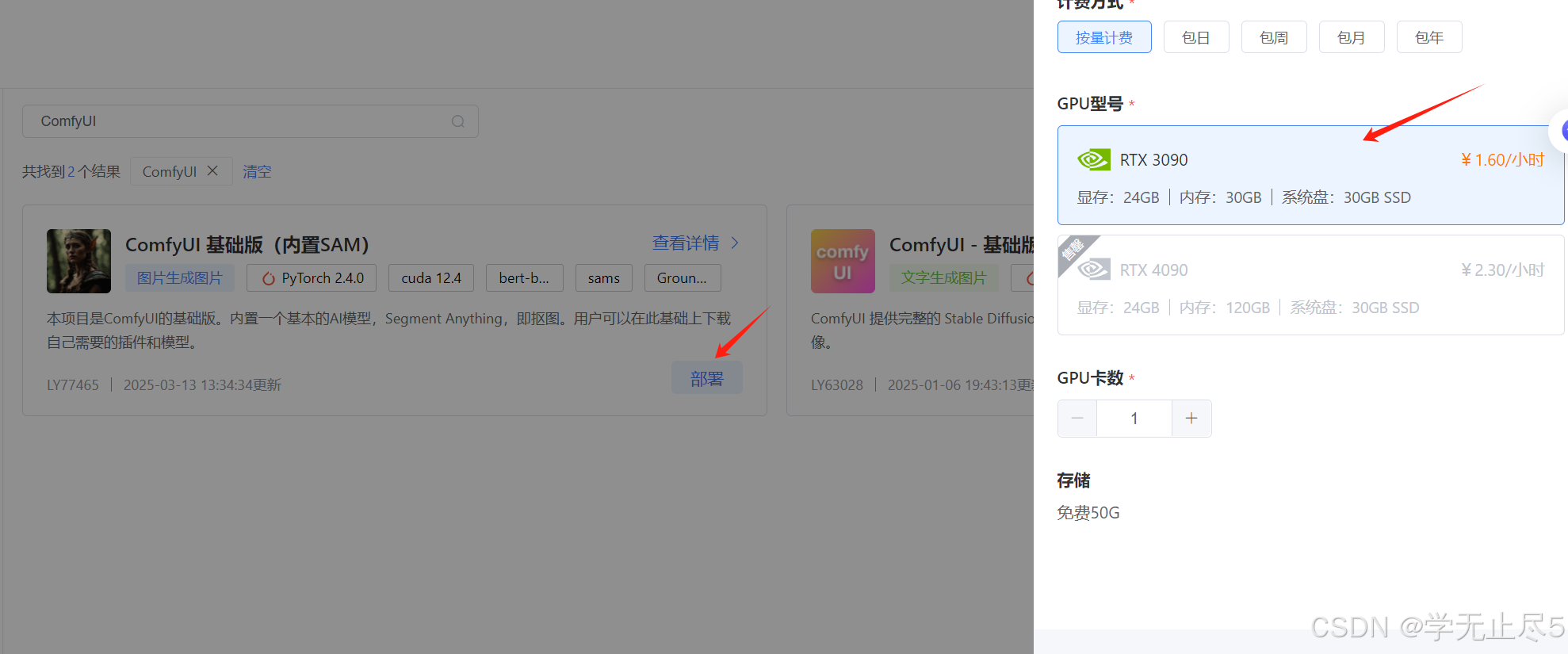The height and width of the screenshot is (654, 1568).
Task: Select the RTX 3090 GPU card
Action: [x=1310, y=175]
